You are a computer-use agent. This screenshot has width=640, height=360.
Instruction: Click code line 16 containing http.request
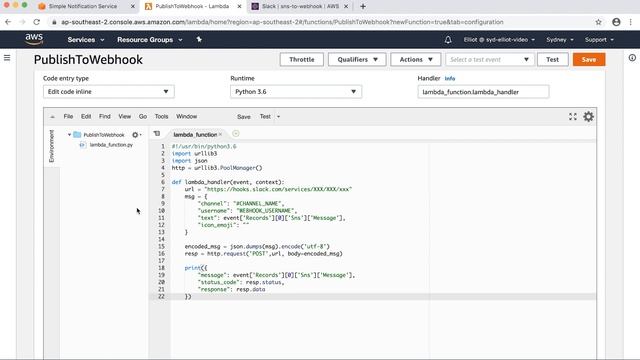263,254
